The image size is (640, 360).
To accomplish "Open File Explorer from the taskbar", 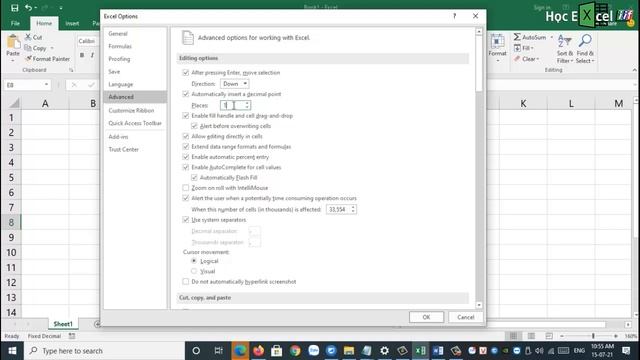I will (349, 351).
